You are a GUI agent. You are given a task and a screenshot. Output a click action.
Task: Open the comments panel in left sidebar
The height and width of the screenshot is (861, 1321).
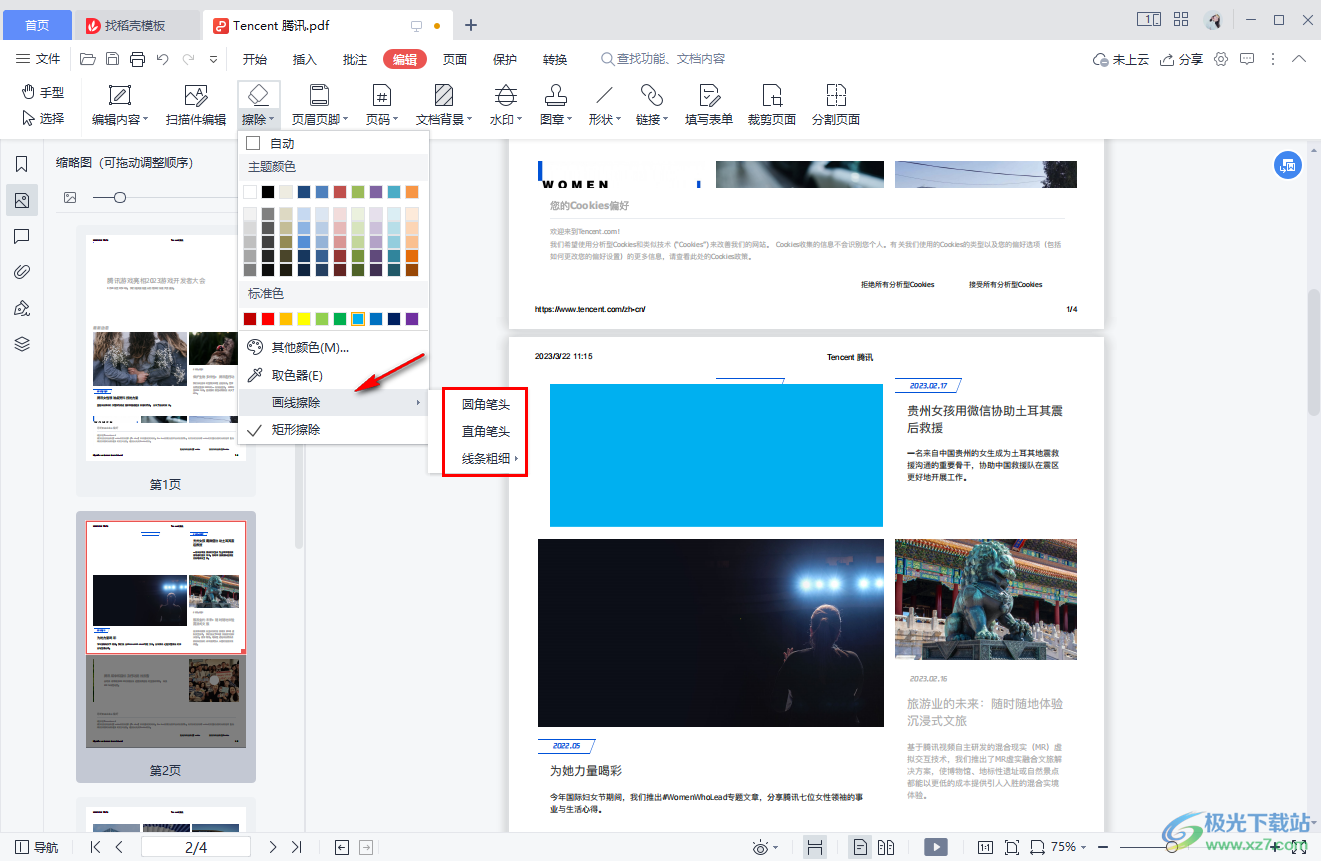tap(22, 236)
